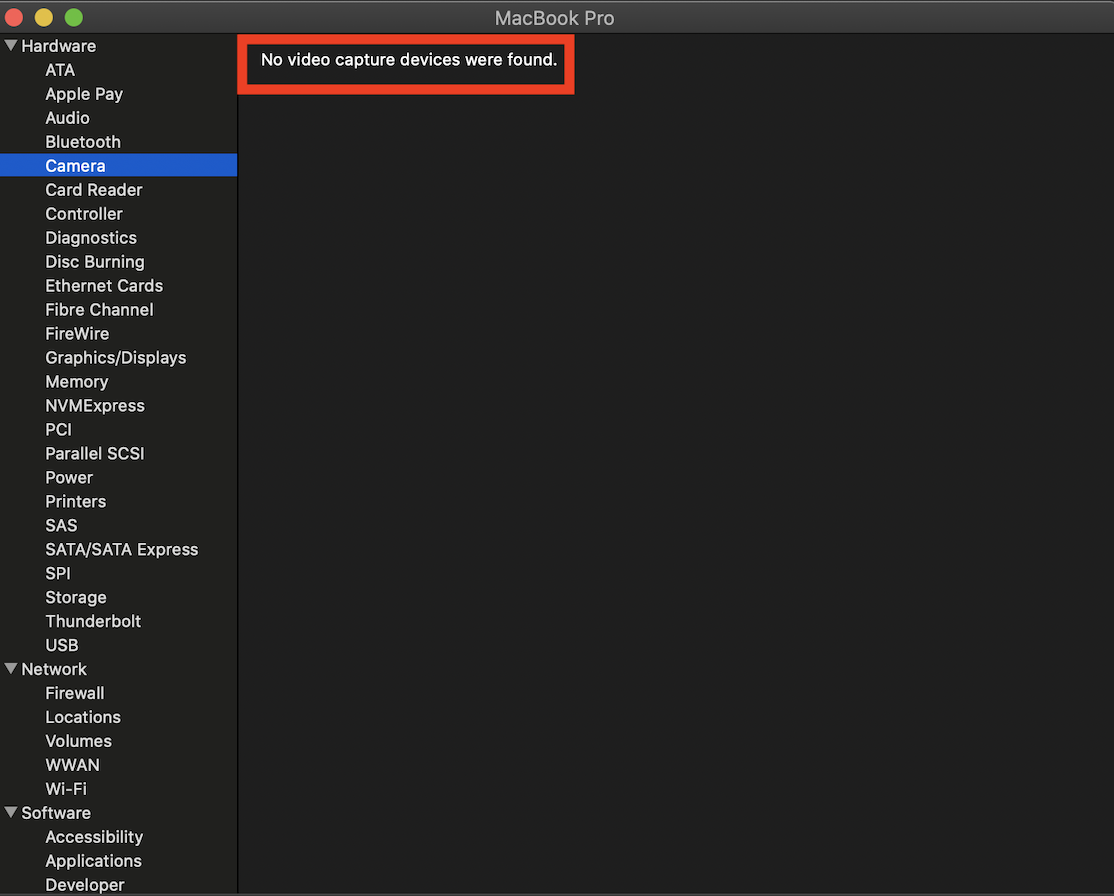Show Wi-Fi network information
1114x896 pixels.
pos(66,789)
